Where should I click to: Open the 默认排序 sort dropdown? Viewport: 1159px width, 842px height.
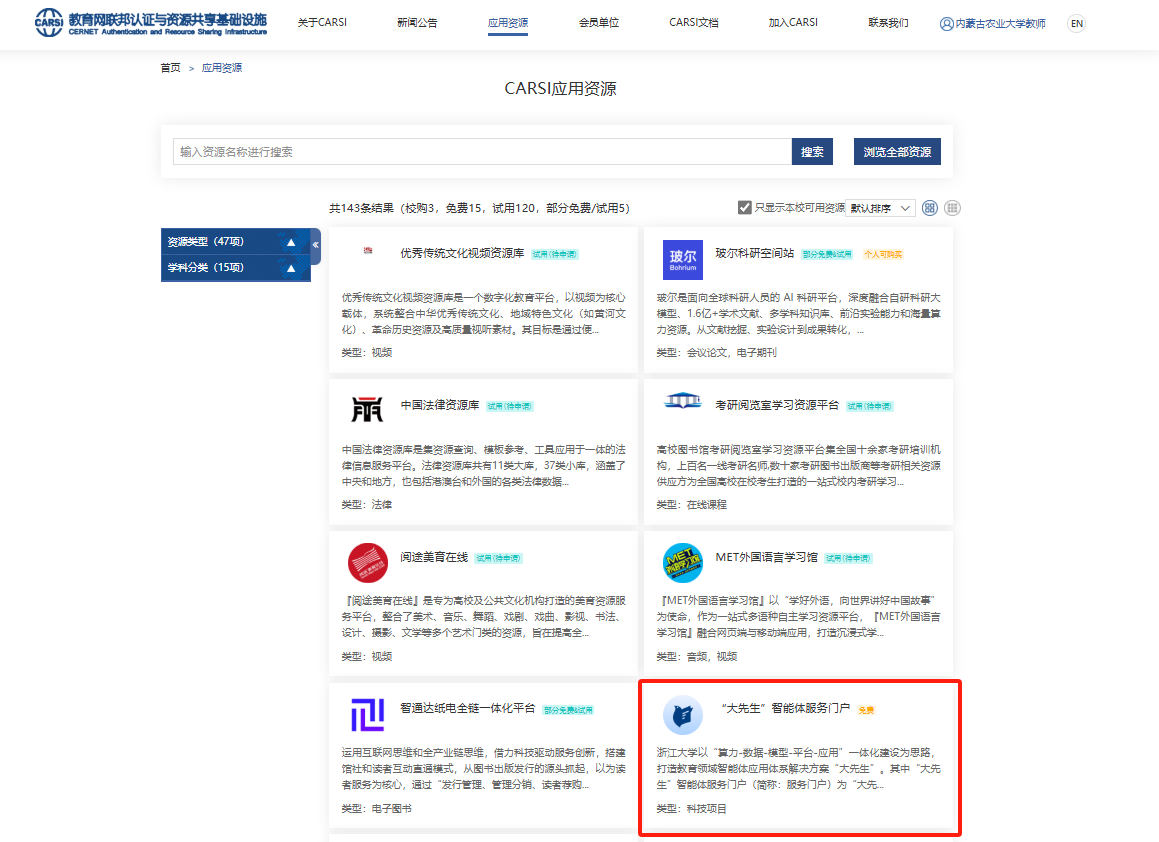pyautogui.click(x=880, y=208)
